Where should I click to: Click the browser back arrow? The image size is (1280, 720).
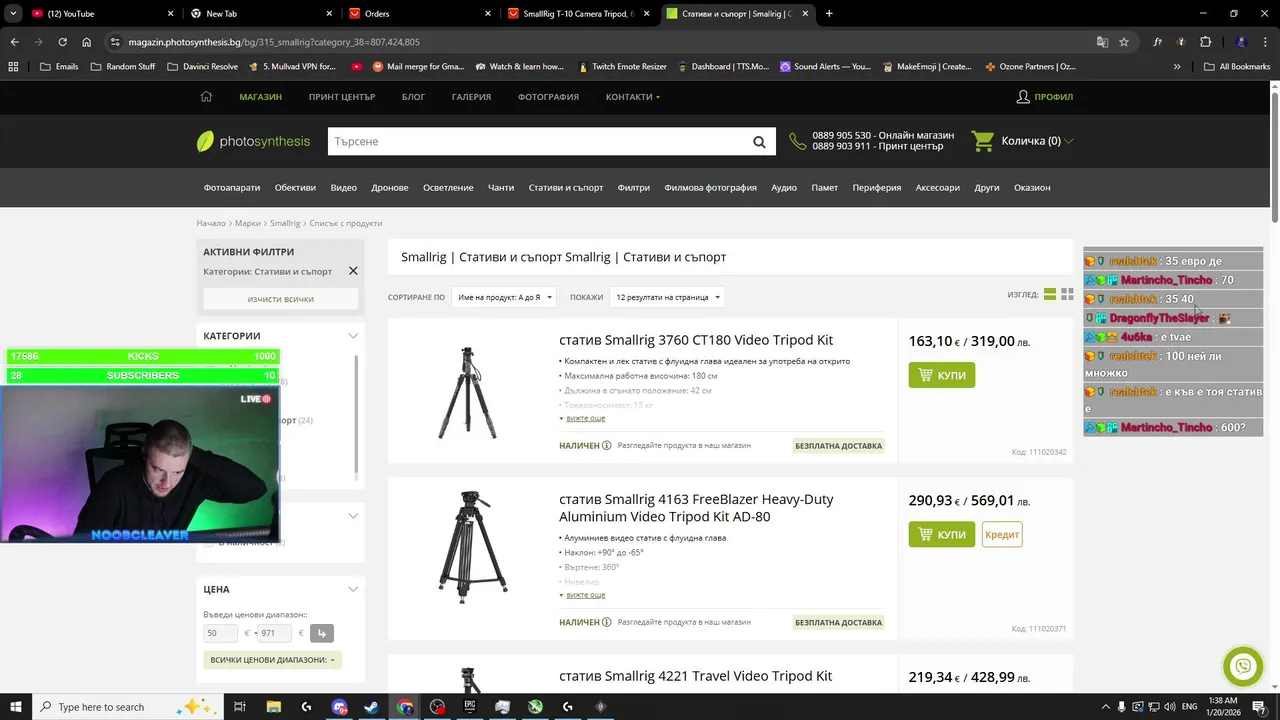pyautogui.click(x=14, y=42)
